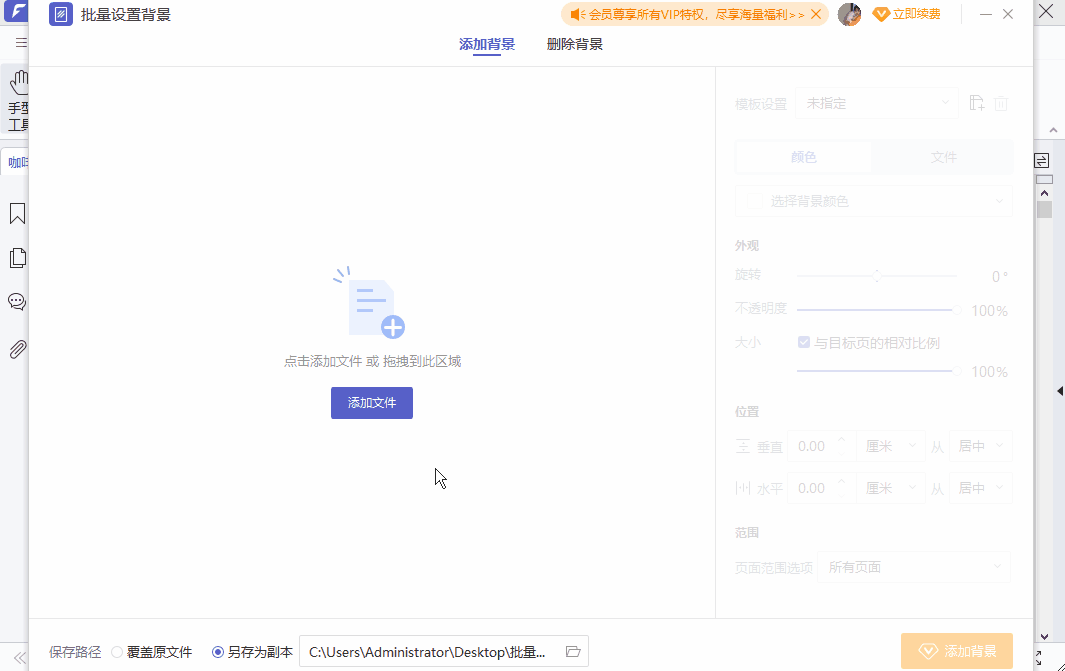Select the 另存为副本 radio option
The width and height of the screenshot is (1065, 671).
[217, 652]
